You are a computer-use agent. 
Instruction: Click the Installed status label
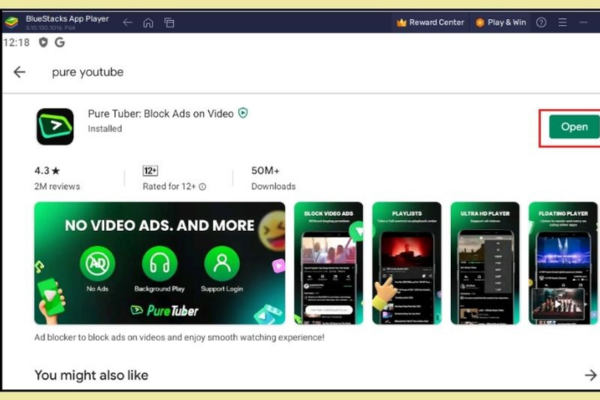coord(105,129)
